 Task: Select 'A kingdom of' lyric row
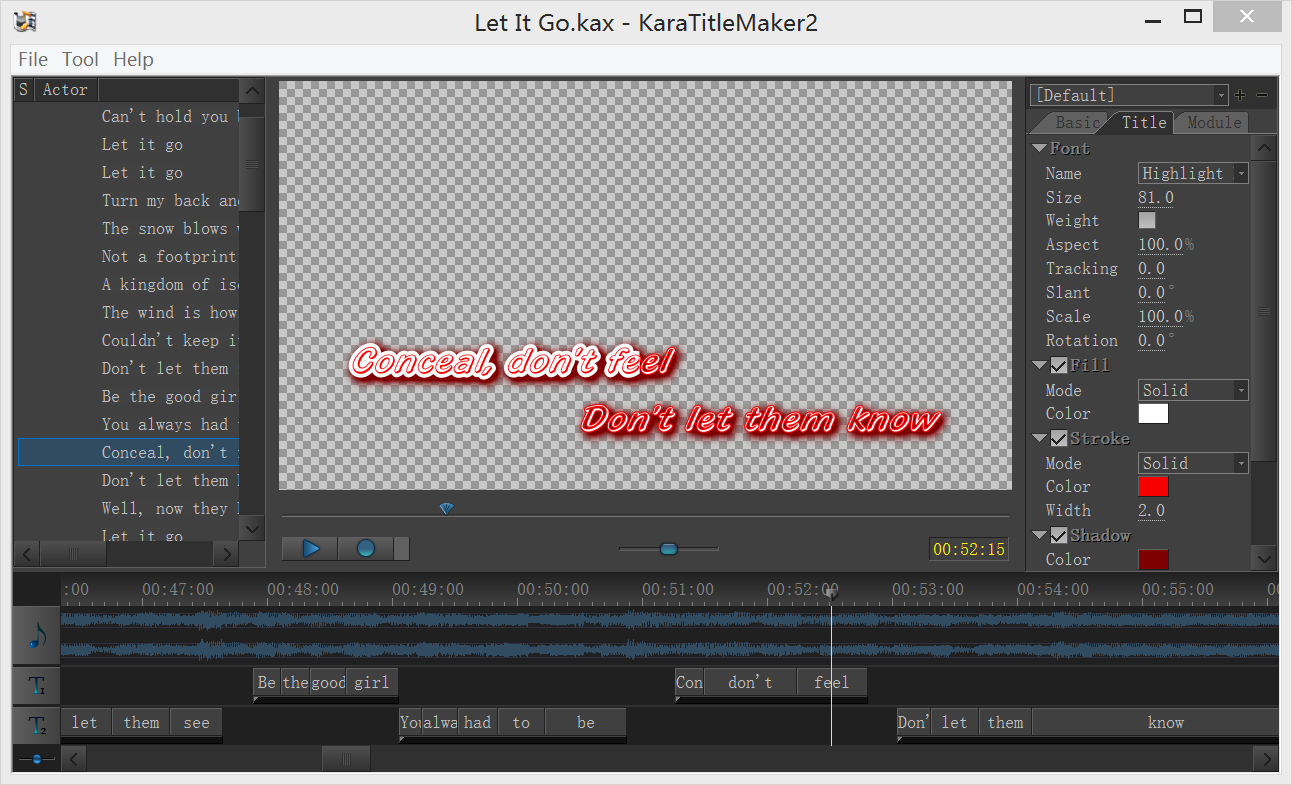pyautogui.click(x=128, y=284)
